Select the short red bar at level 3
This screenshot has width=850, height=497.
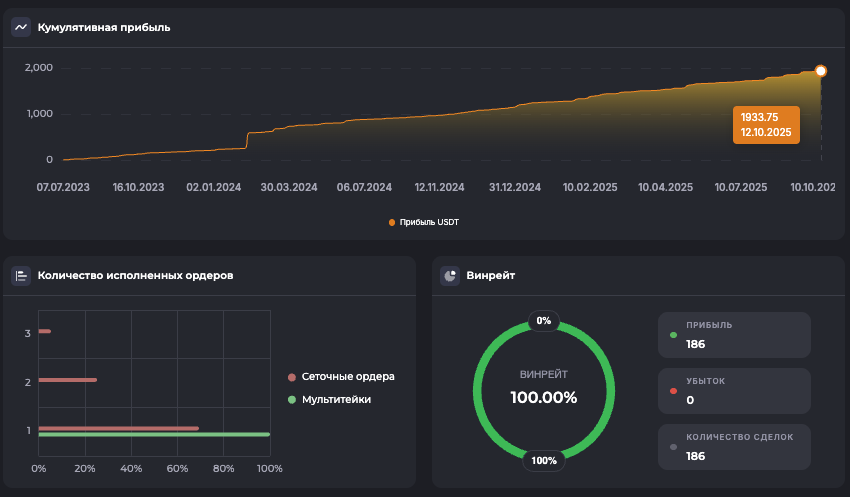pos(44,331)
